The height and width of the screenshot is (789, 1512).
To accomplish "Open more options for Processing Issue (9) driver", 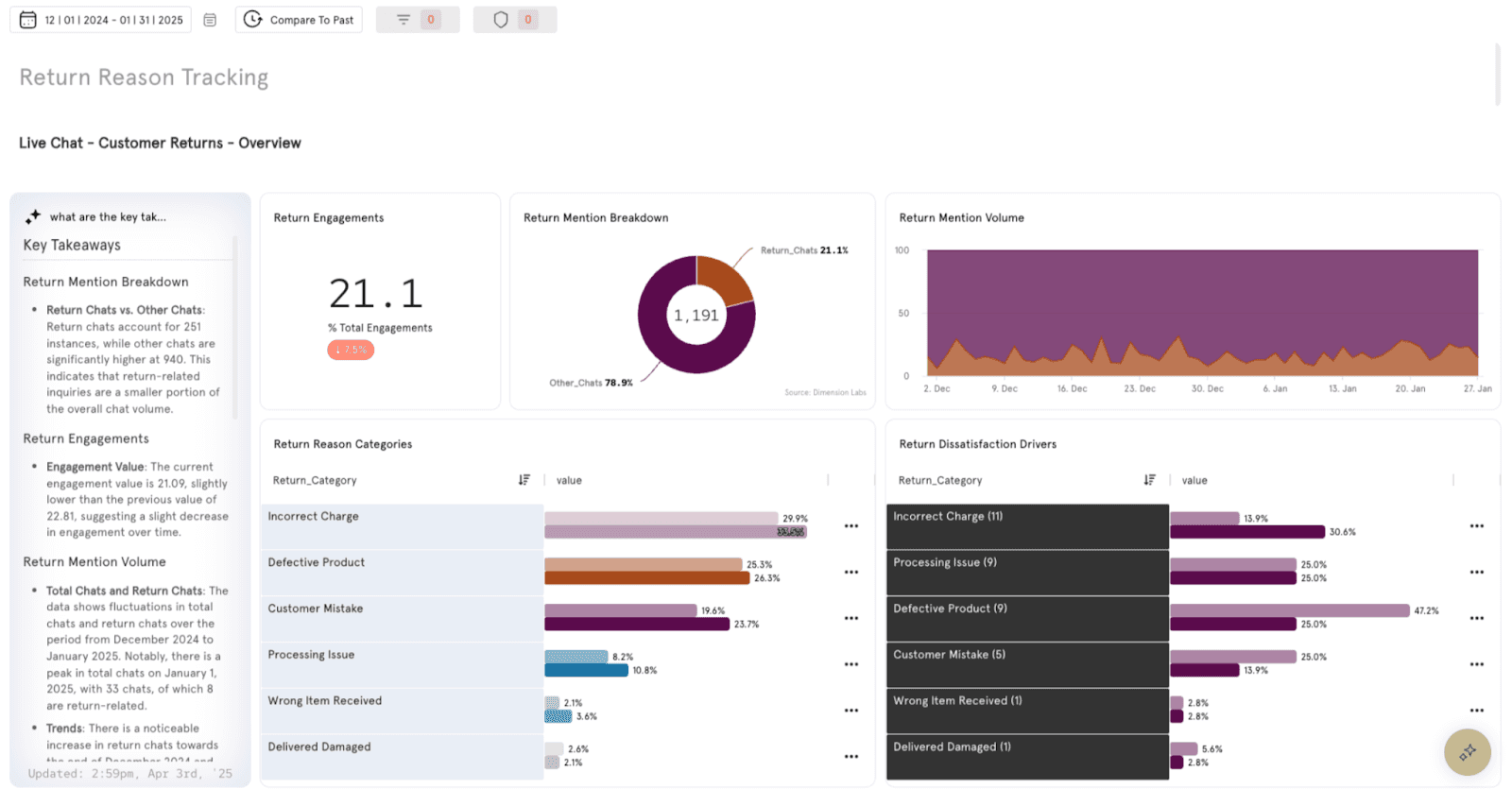I will [1477, 573].
